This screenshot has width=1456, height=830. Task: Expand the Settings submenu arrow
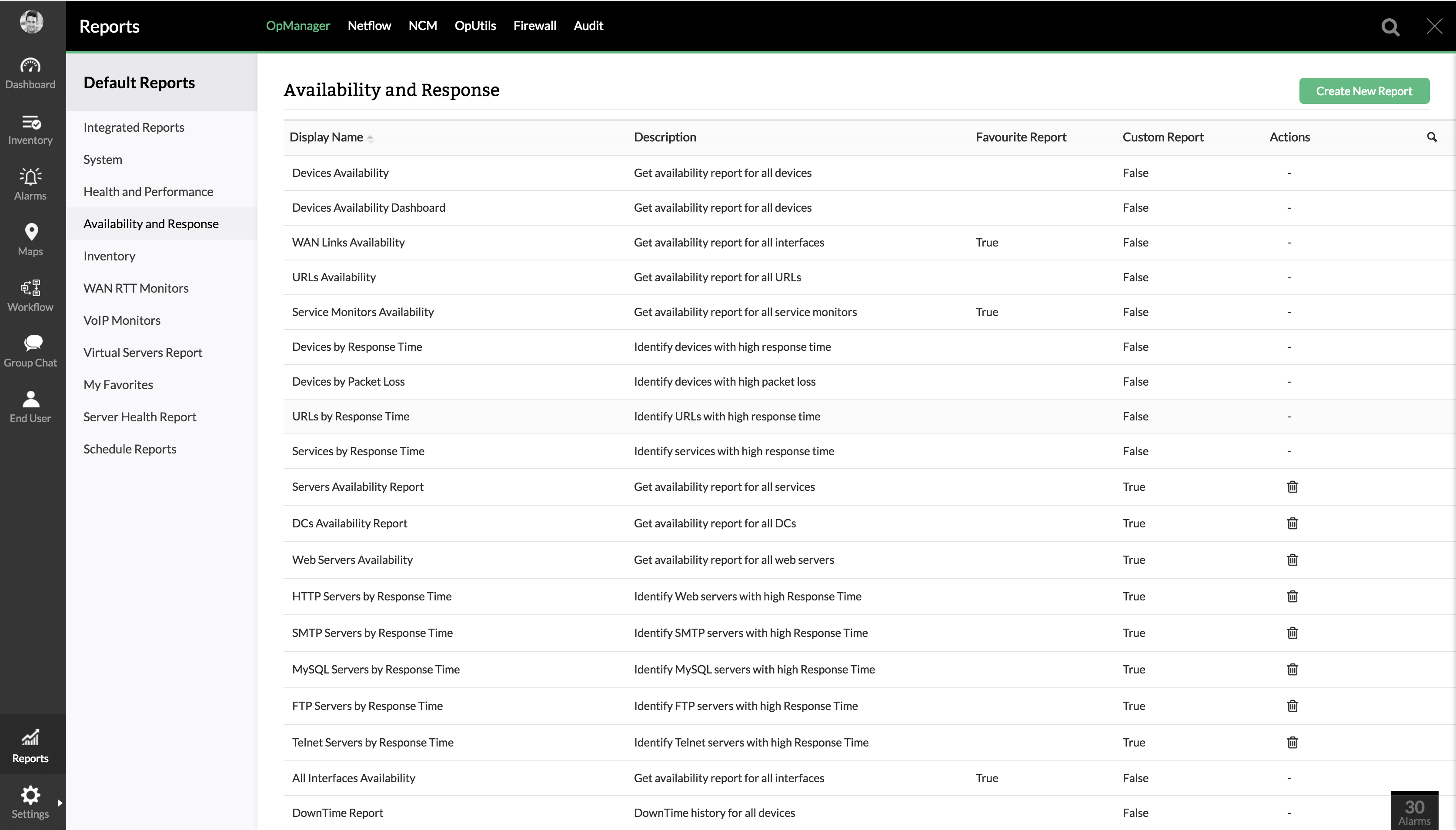pyautogui.click(x=60, y=803)
